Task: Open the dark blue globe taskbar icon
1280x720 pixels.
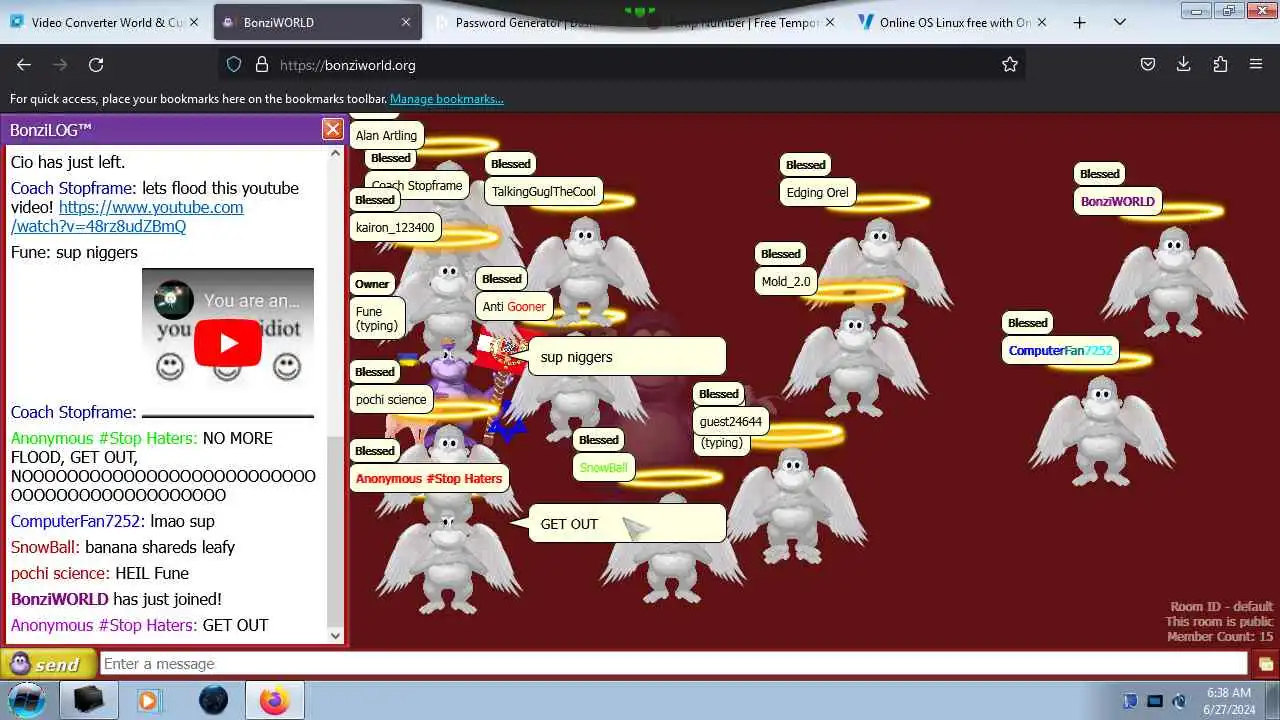Action: click(x=213, y=700)
